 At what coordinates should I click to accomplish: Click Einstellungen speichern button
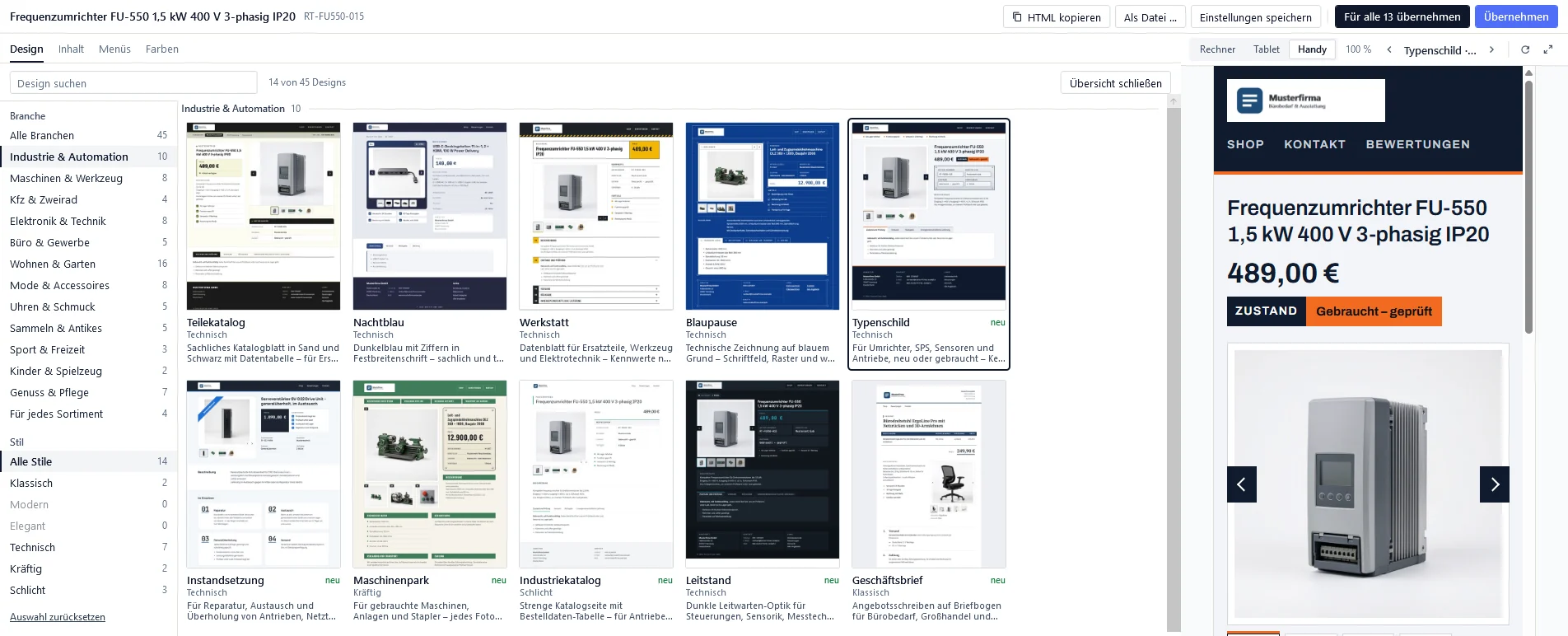point(1256,17)
